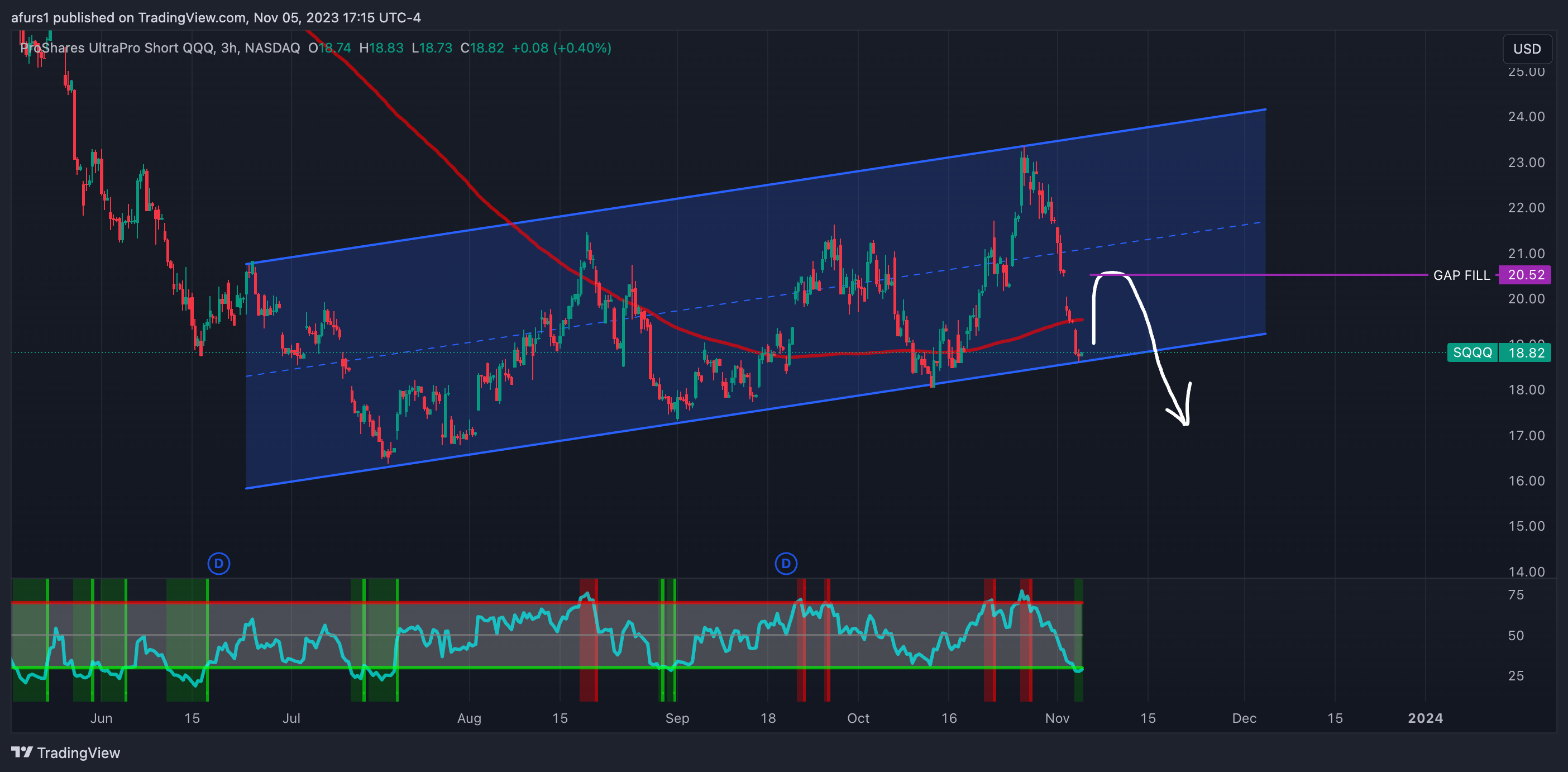Viewport: 1568px width, 772px height.
Task: Click the 16.00 price axis label
Action: click(1526, 481)
